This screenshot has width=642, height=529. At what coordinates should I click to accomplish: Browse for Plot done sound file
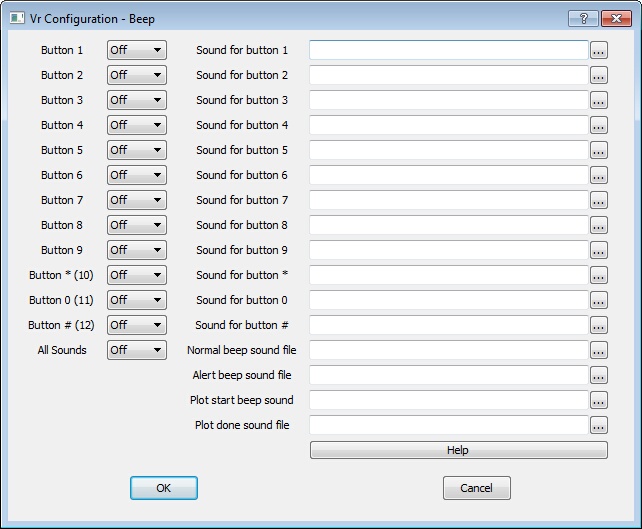coord(599,425)
